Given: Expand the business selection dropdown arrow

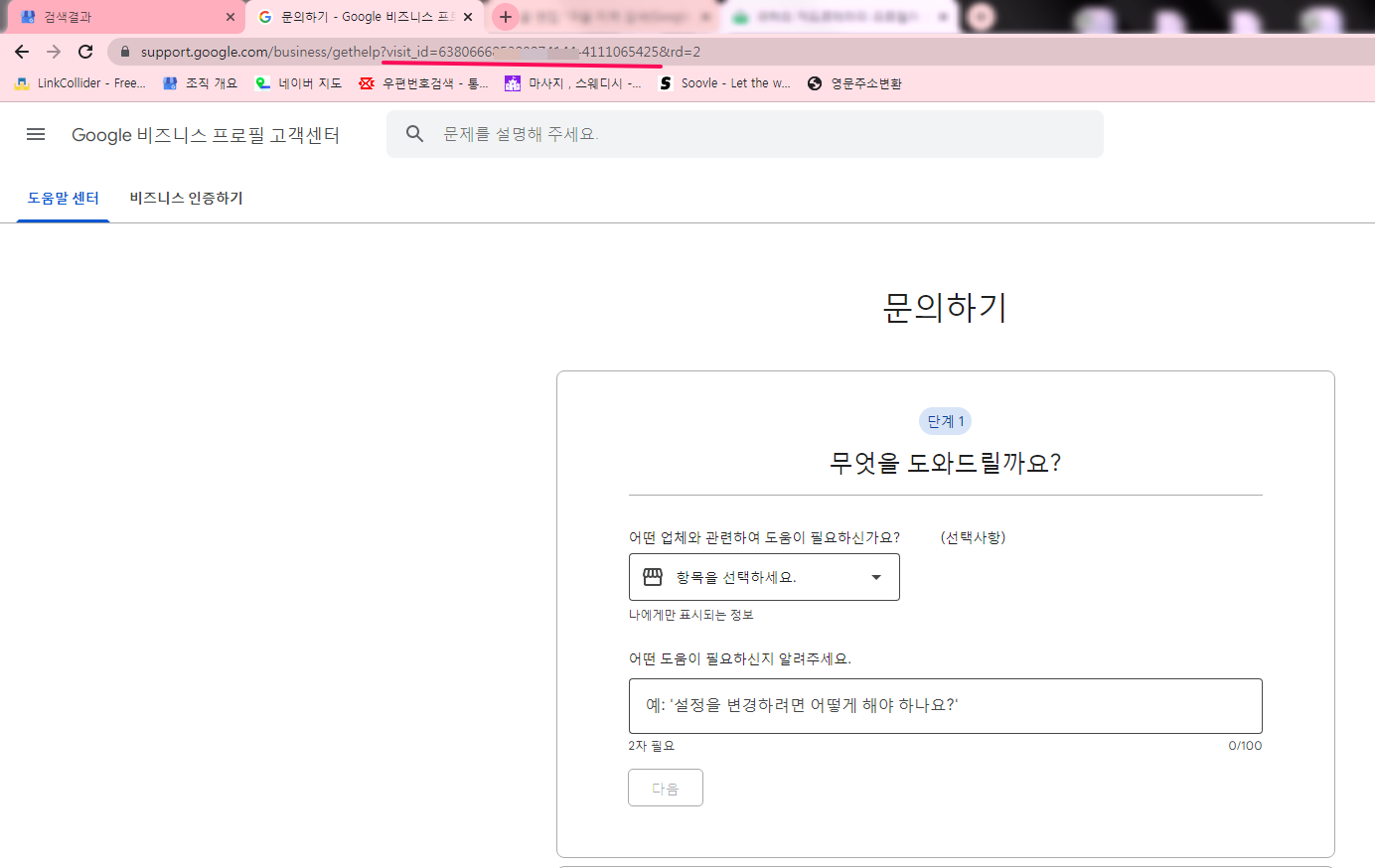Looking at the screenshot, I should click(875, 576).
